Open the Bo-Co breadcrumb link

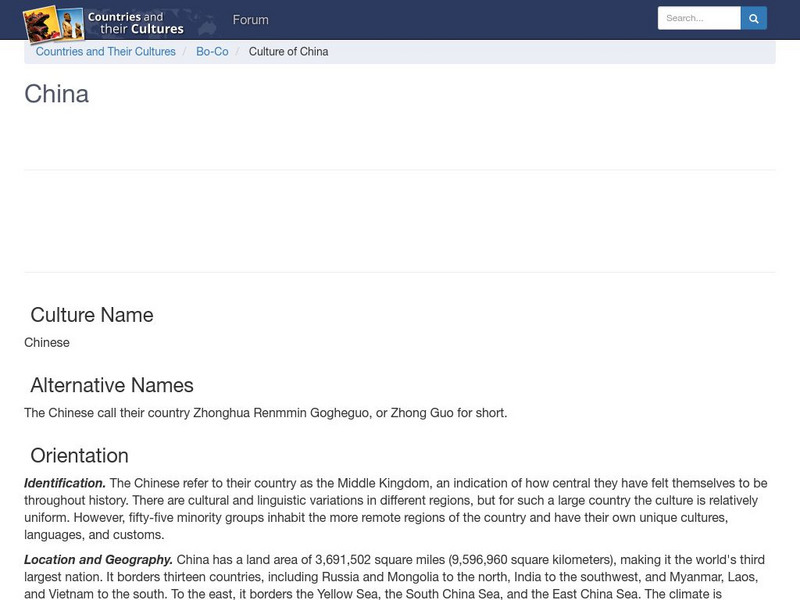point(212,52)
